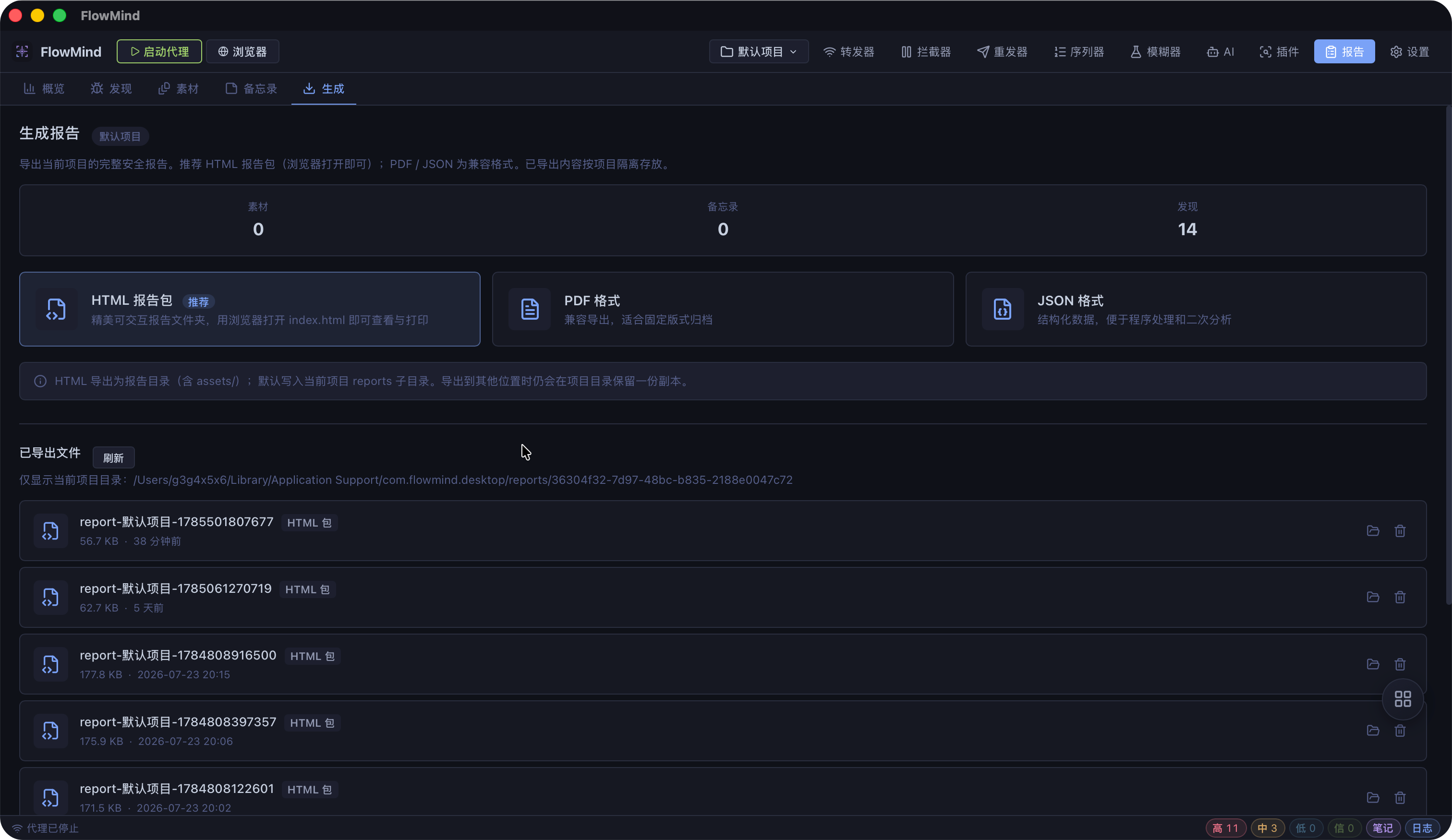
Task: Open the 拦截器 tool
Action: pos(926,52)
